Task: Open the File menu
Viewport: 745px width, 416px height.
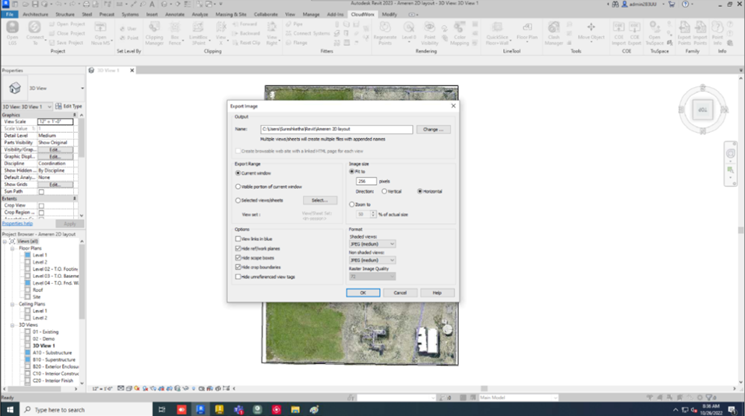Action: coord(10,15)
